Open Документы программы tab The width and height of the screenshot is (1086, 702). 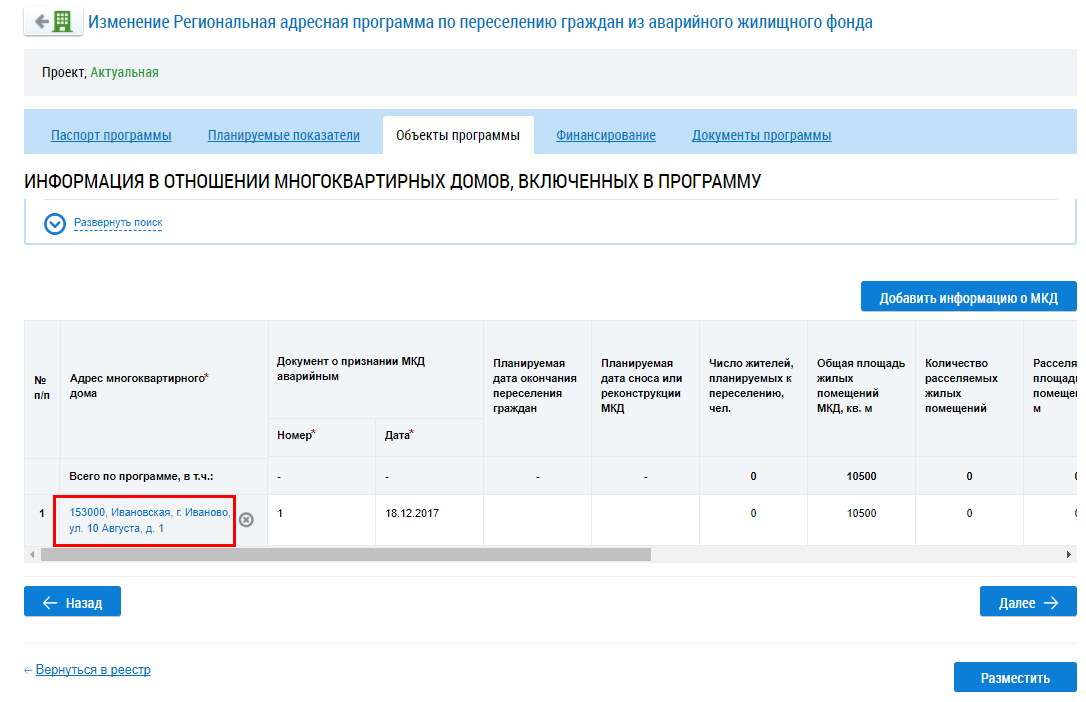click(x=762, y=135)
